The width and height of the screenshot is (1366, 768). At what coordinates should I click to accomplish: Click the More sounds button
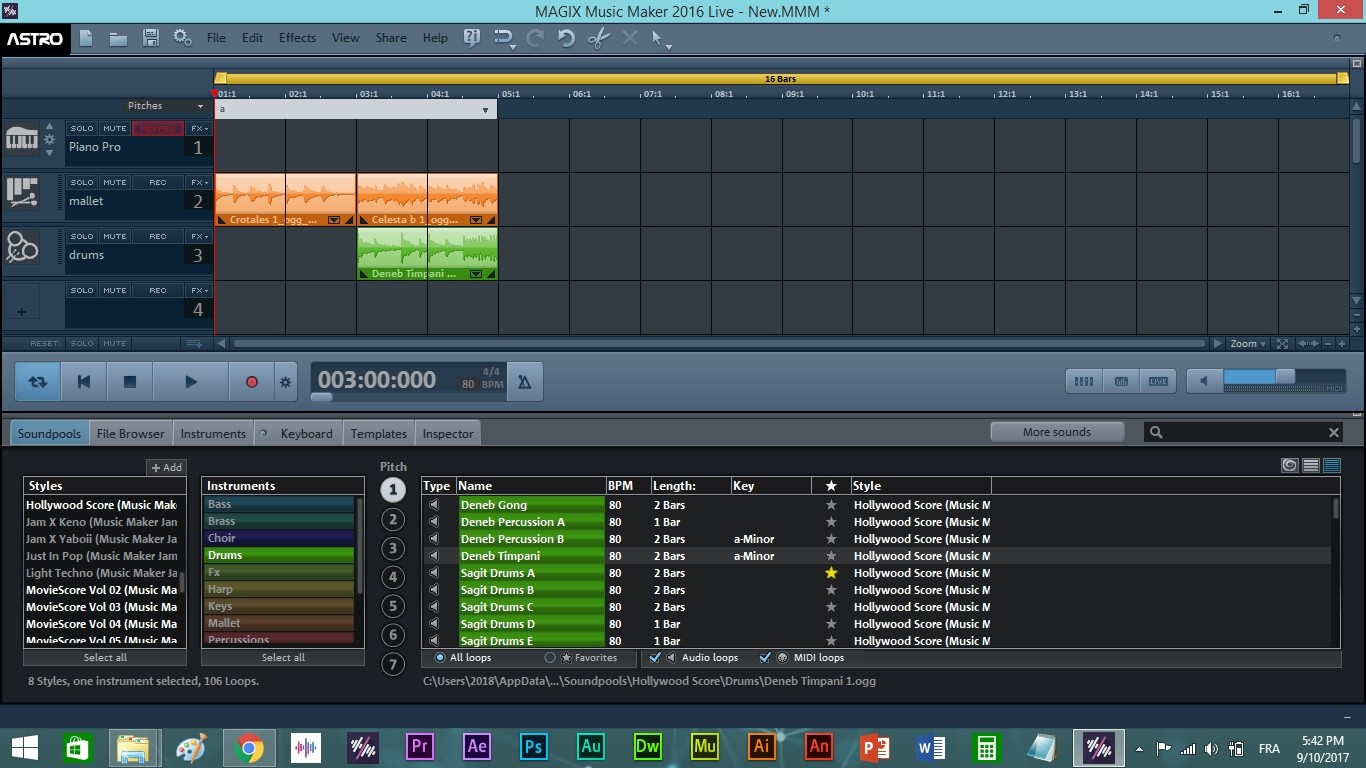(x=1057, y=432)
